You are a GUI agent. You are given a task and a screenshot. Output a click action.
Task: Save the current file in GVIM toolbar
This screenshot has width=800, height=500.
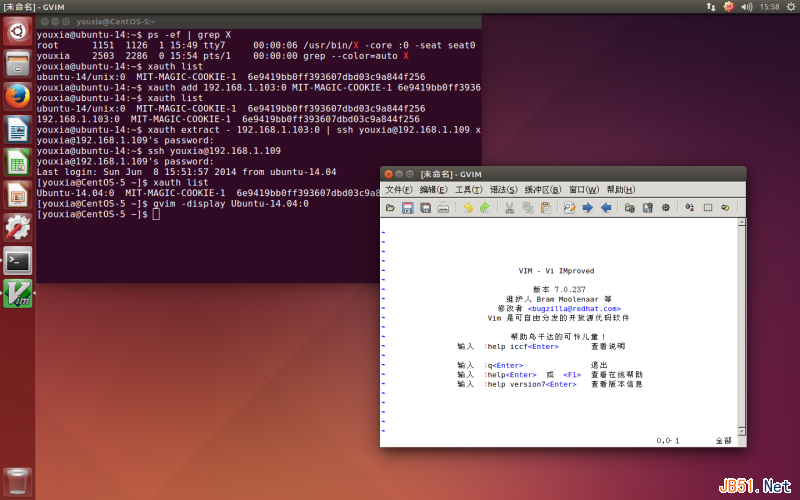click(408, 208)
